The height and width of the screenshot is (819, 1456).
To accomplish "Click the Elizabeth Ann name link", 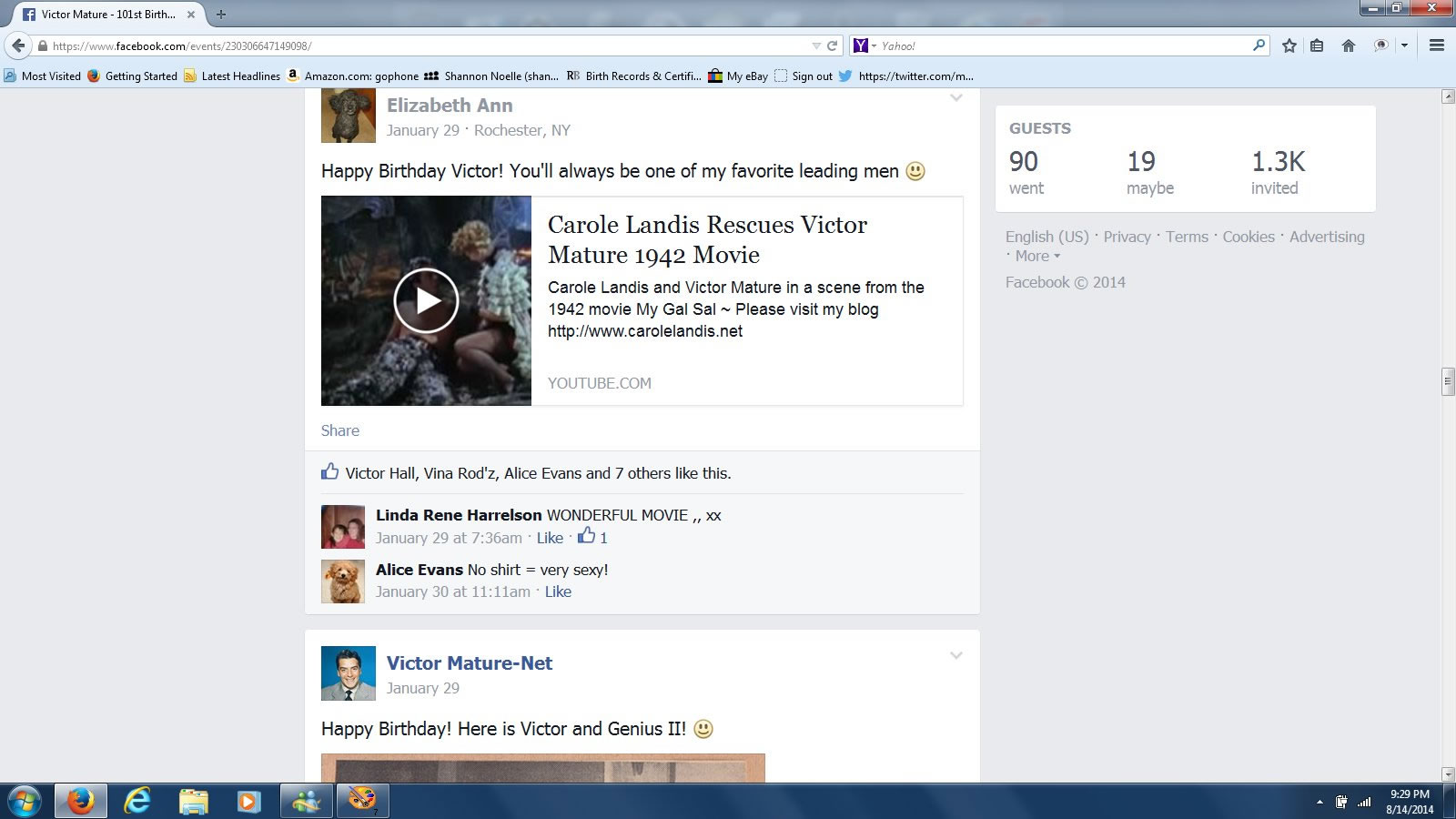I will (x=450, y=106).
